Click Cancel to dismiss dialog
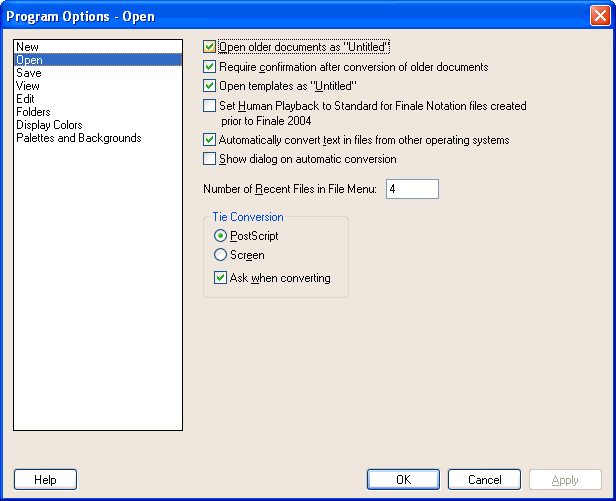Screen dimensions: 616x501 484,479
